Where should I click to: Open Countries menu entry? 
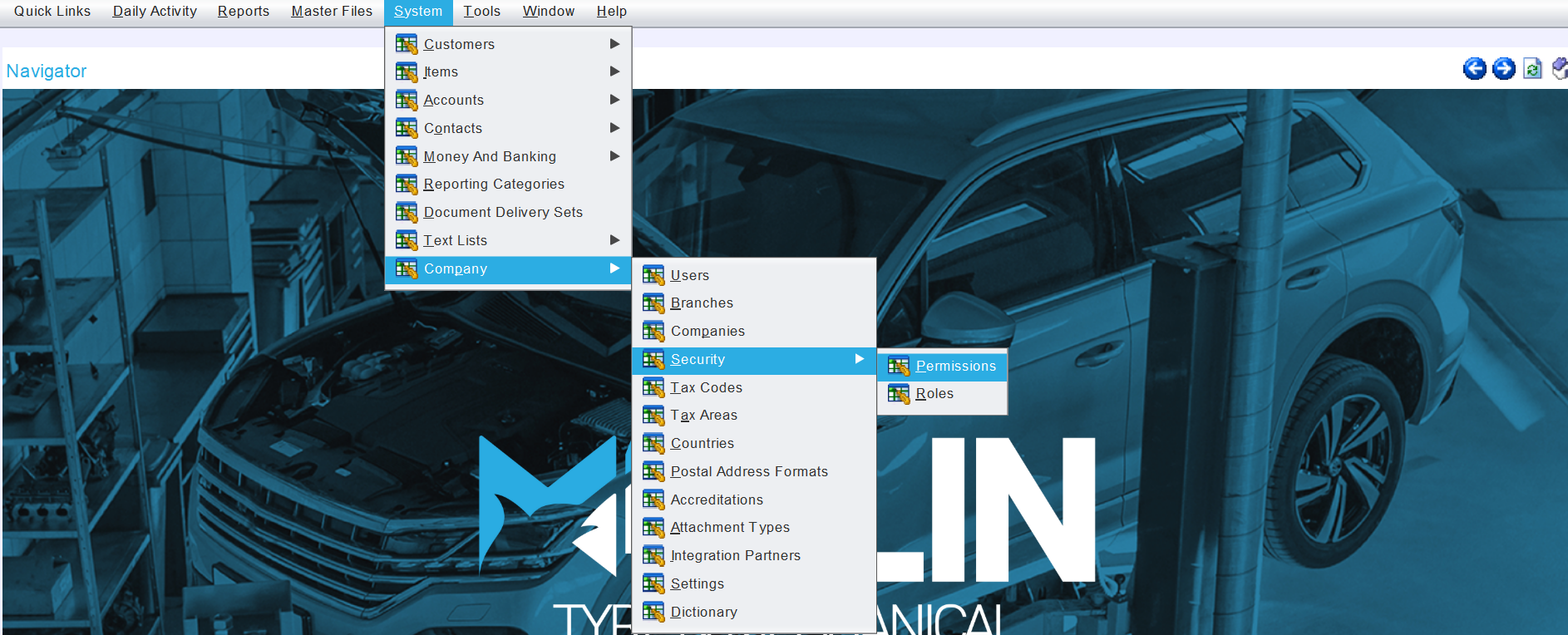754,444
